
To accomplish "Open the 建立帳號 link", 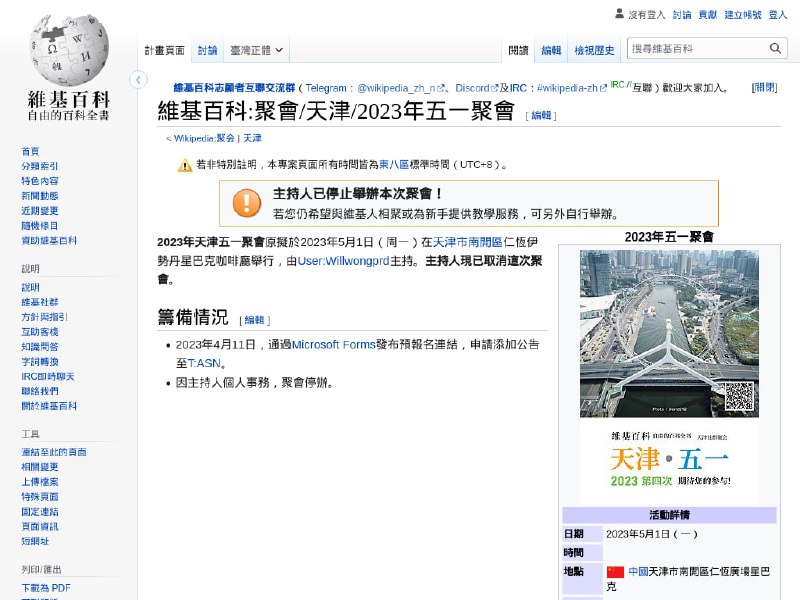I will (x=740, y=13).
